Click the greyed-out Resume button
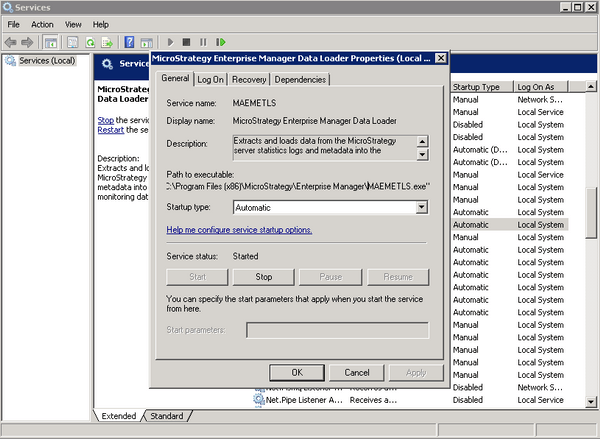Screen dimensions: 600x439 [398, 277]
